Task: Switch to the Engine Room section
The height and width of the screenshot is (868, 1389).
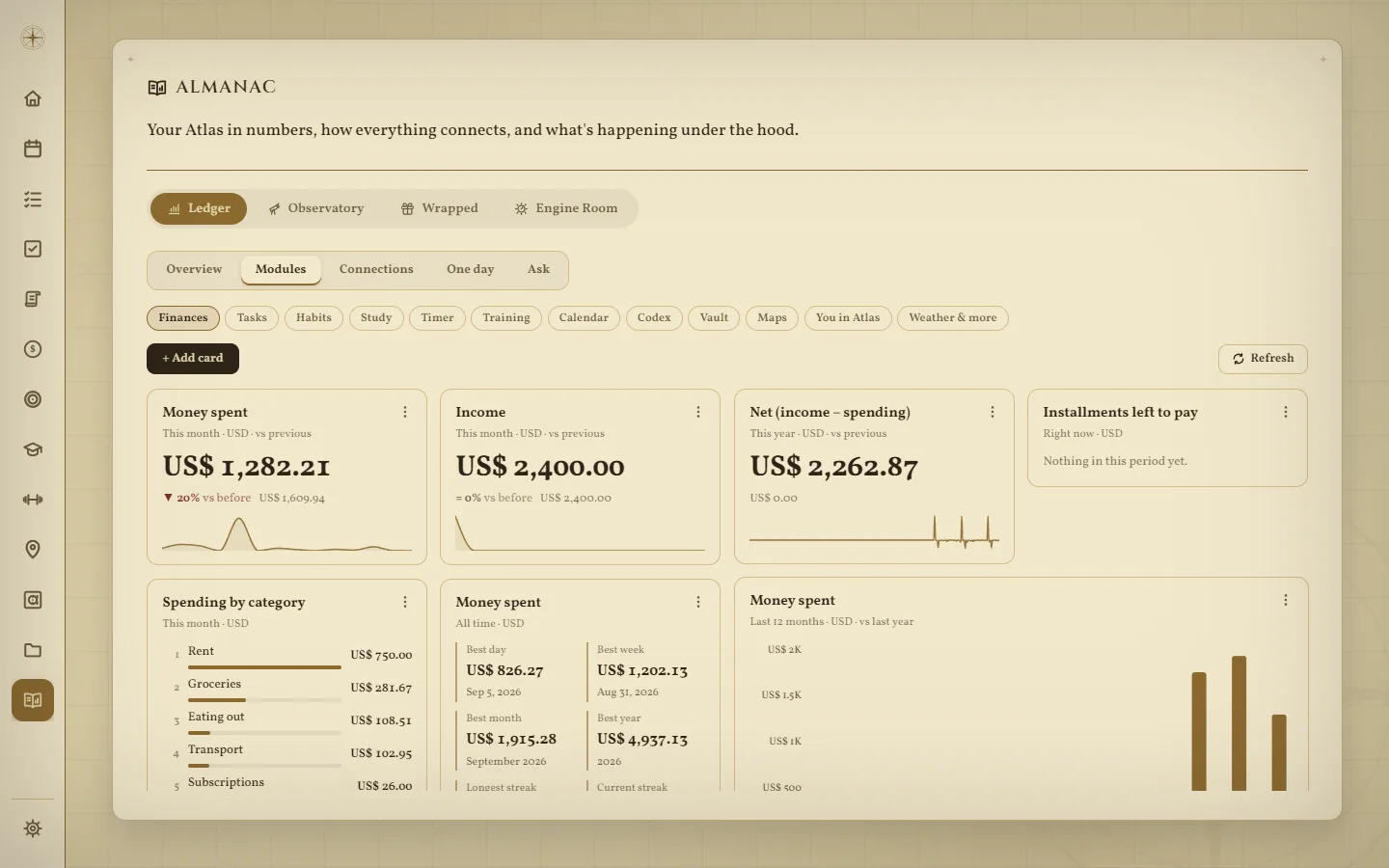Action: pyautogui.click(x=566, y=208)
